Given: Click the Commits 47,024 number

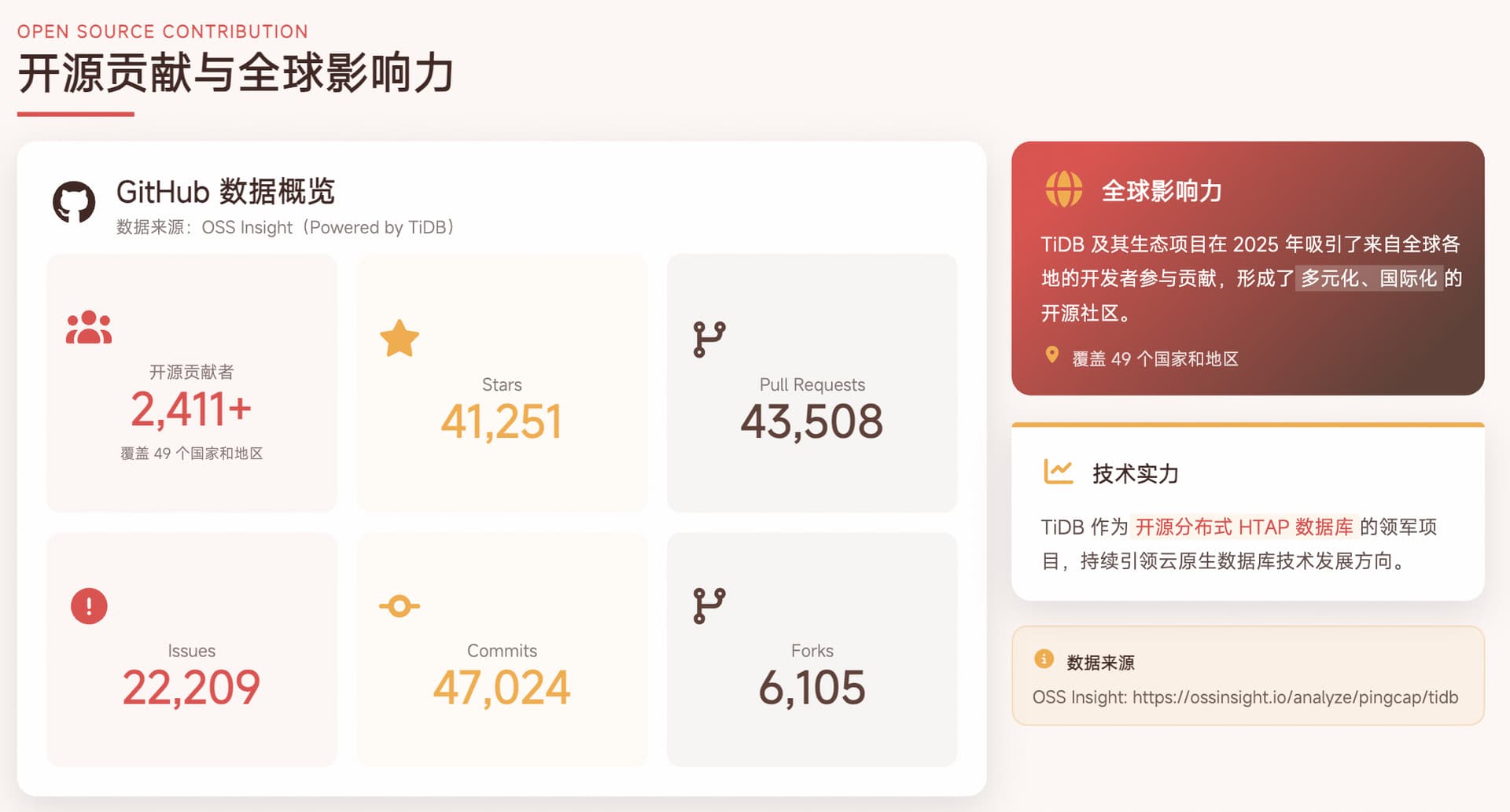Looking at the screenshot, I should pos(502,688).
